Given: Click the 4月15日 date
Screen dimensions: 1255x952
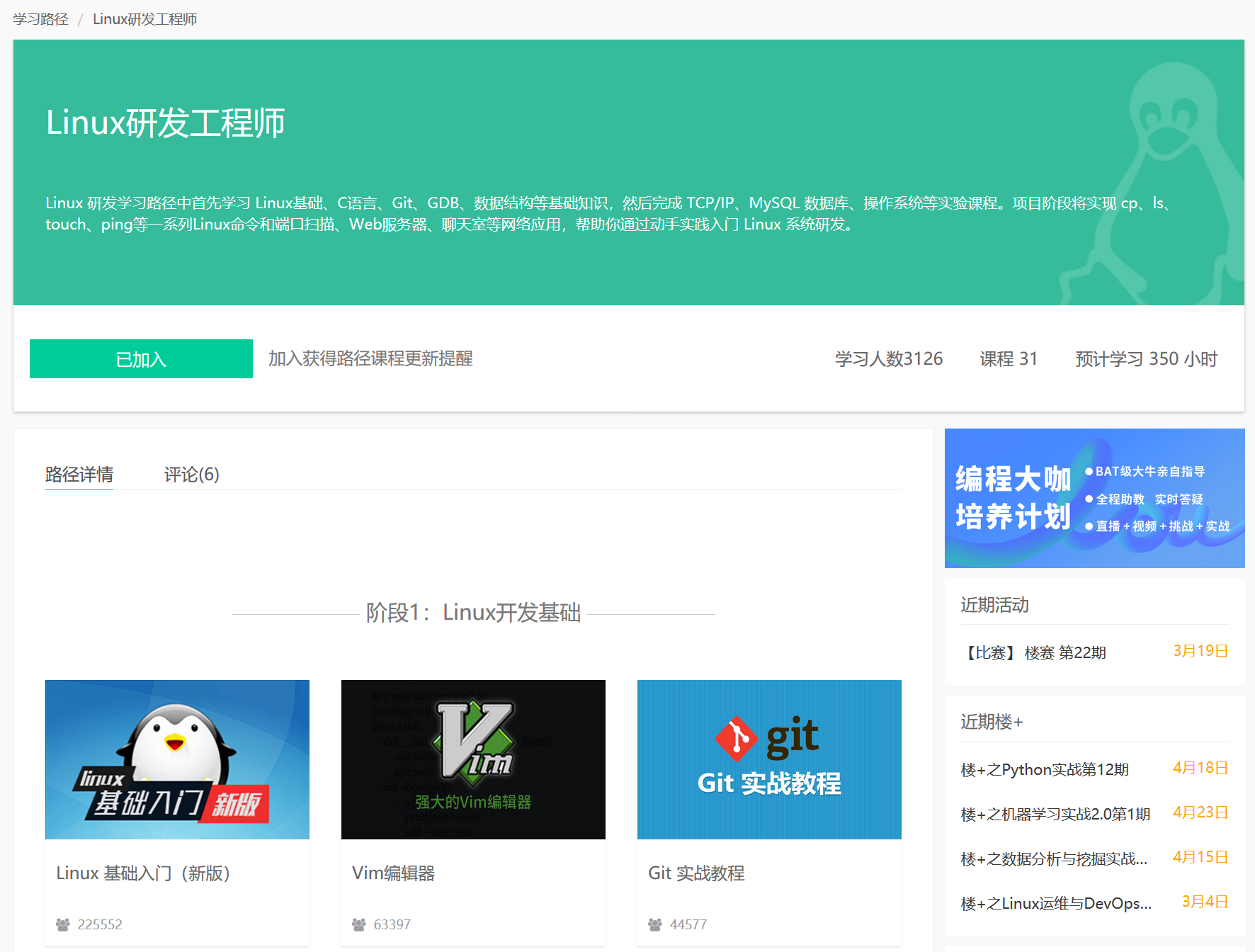Looking at the screenshot, I should click(x=1200, y=857).
